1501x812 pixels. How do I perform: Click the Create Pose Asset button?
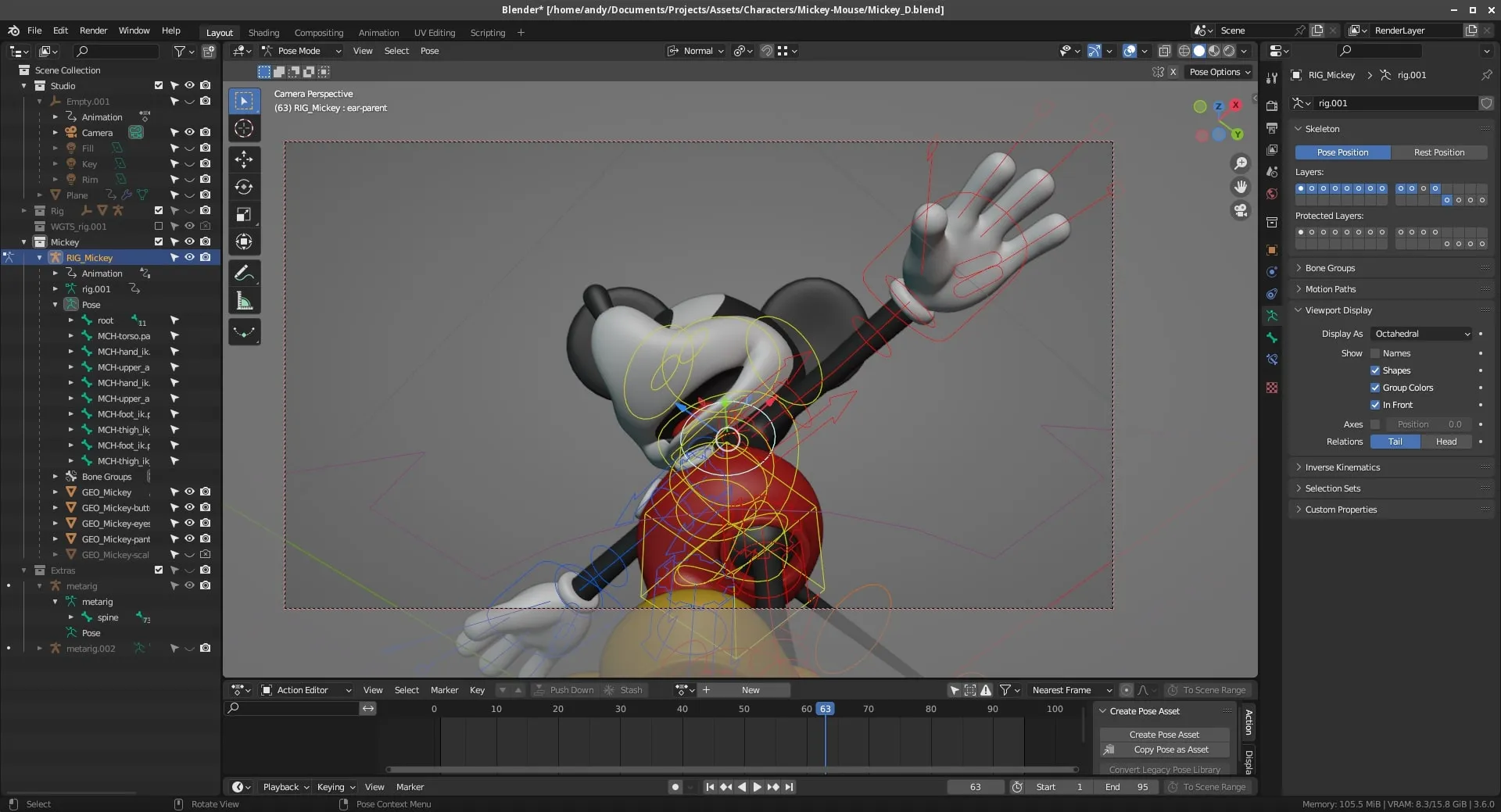pyautogui.click(x=1164, y=735)
